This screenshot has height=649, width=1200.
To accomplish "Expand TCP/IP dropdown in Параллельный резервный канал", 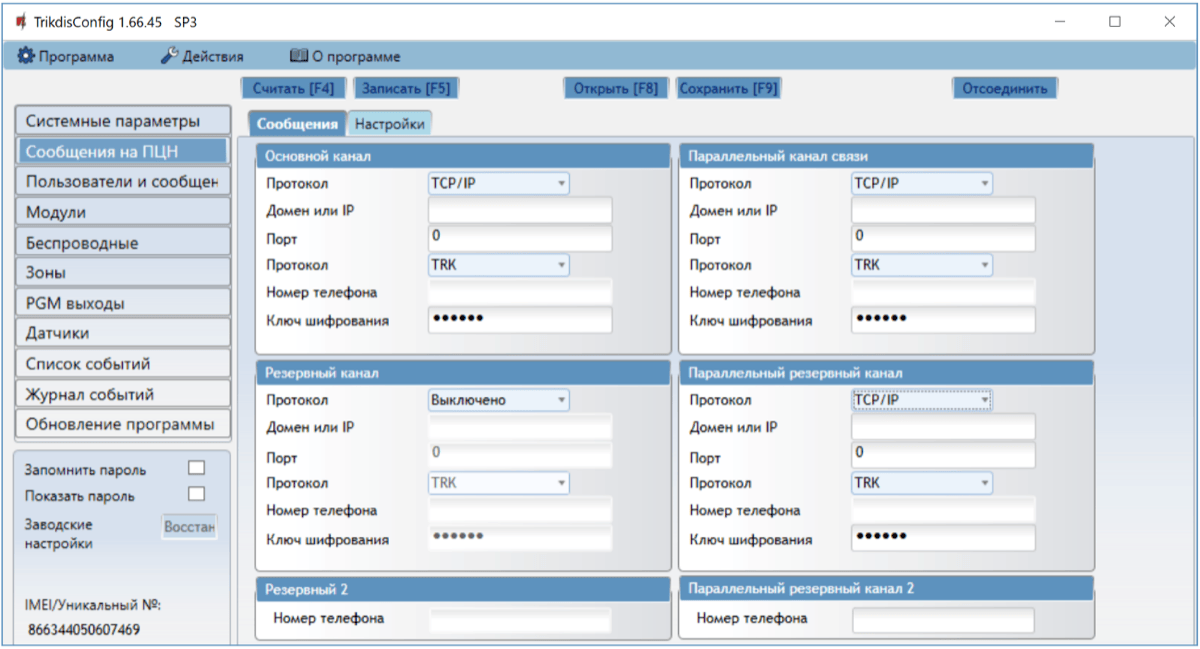I will [921, 400].
